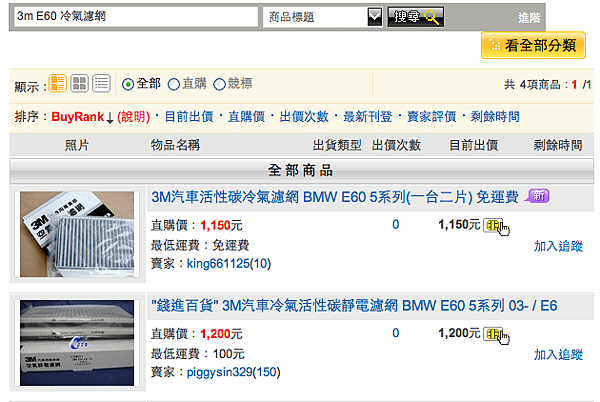Click bid count 0 of second listing

[x=396, y=333]
